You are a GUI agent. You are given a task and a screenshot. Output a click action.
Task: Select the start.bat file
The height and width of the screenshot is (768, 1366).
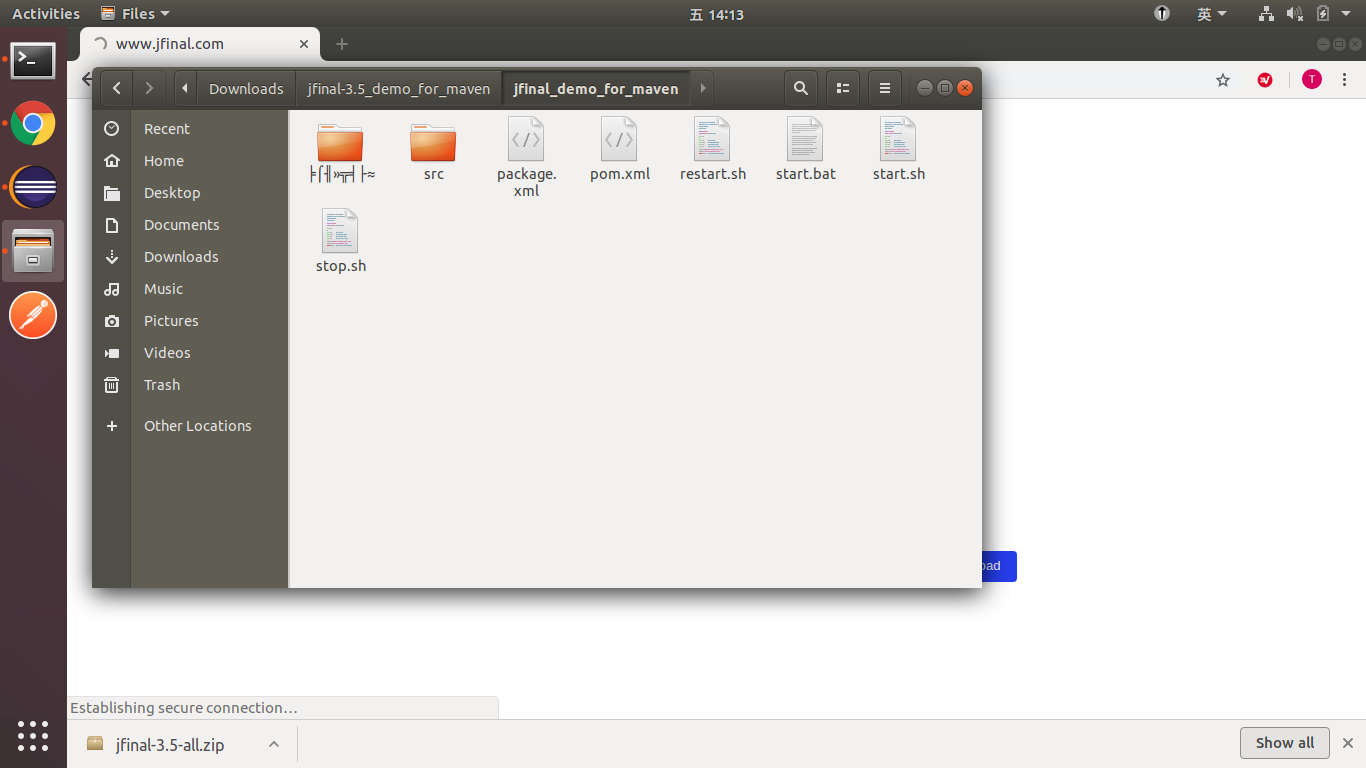pos(805,150)
